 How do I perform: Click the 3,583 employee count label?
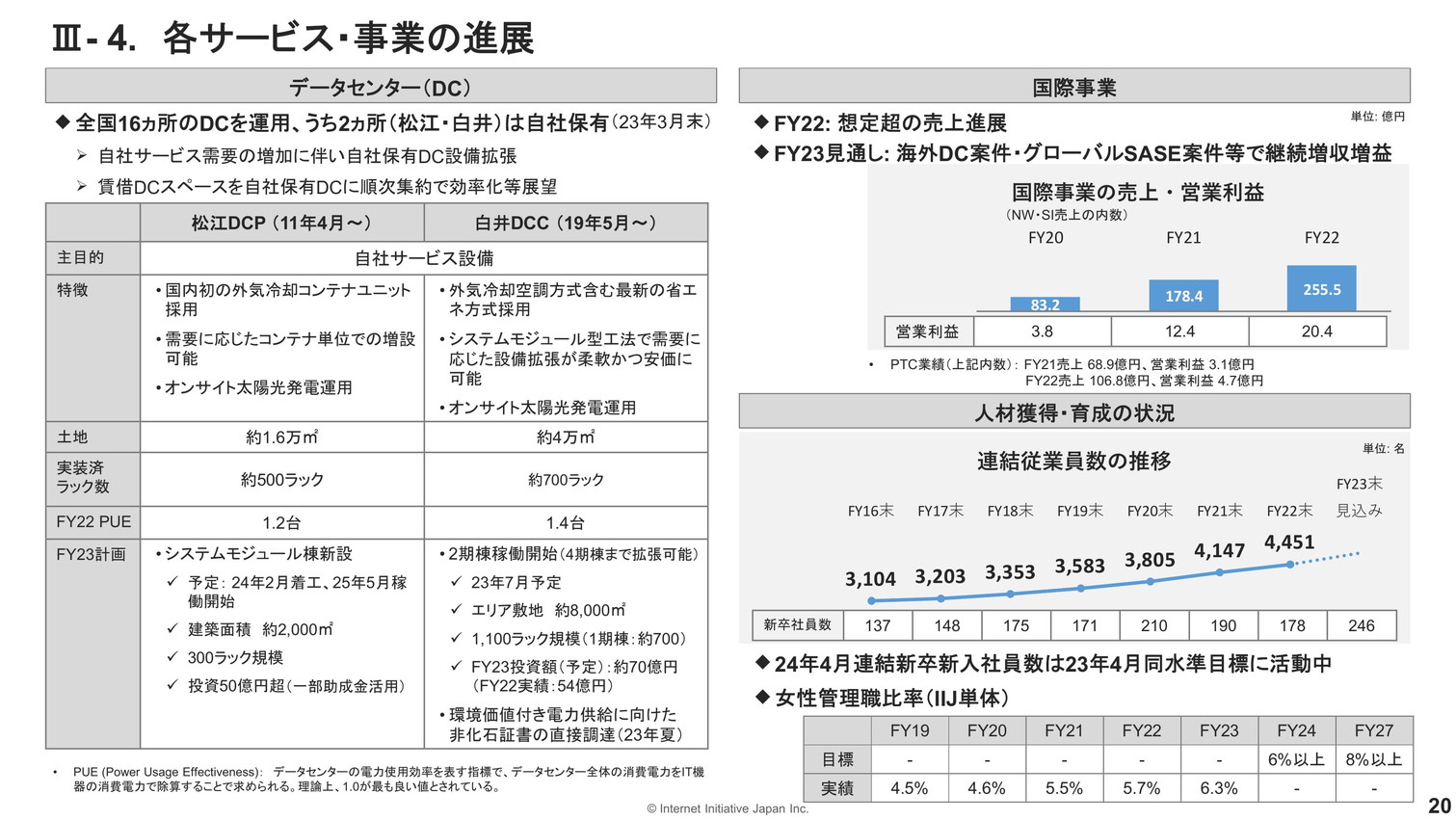[x=1079, y=566]
